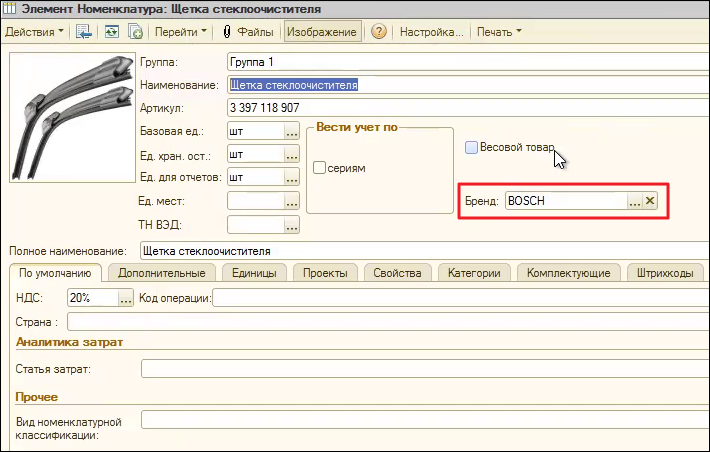
Task: Click the Полное наименование input field
Action: click(x=425, y=251)
